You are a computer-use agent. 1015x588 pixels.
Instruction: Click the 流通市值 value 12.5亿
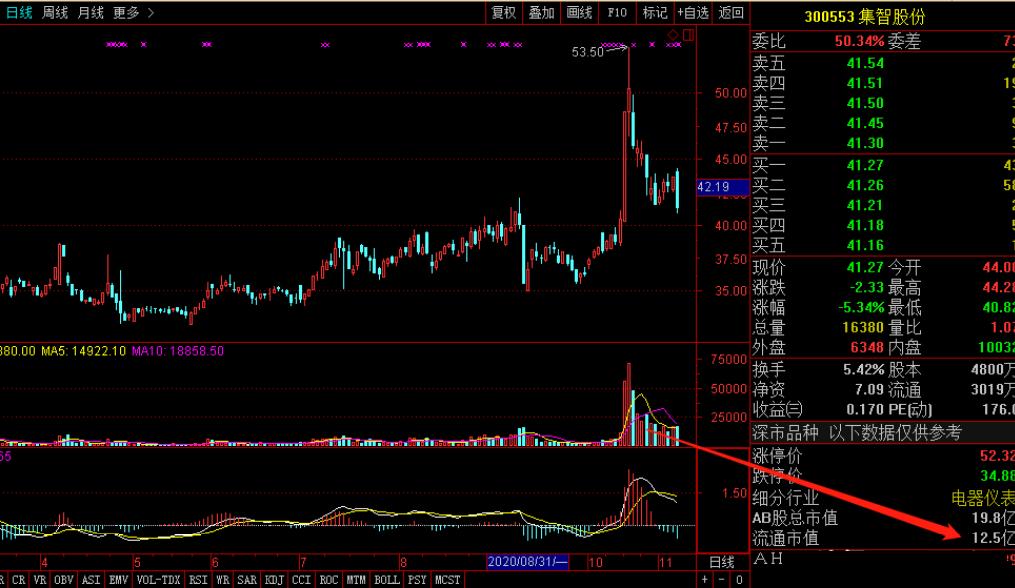tap(993, 538)
